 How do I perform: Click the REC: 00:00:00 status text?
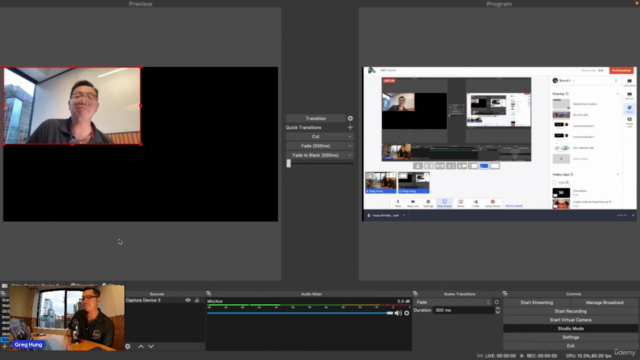541,356
